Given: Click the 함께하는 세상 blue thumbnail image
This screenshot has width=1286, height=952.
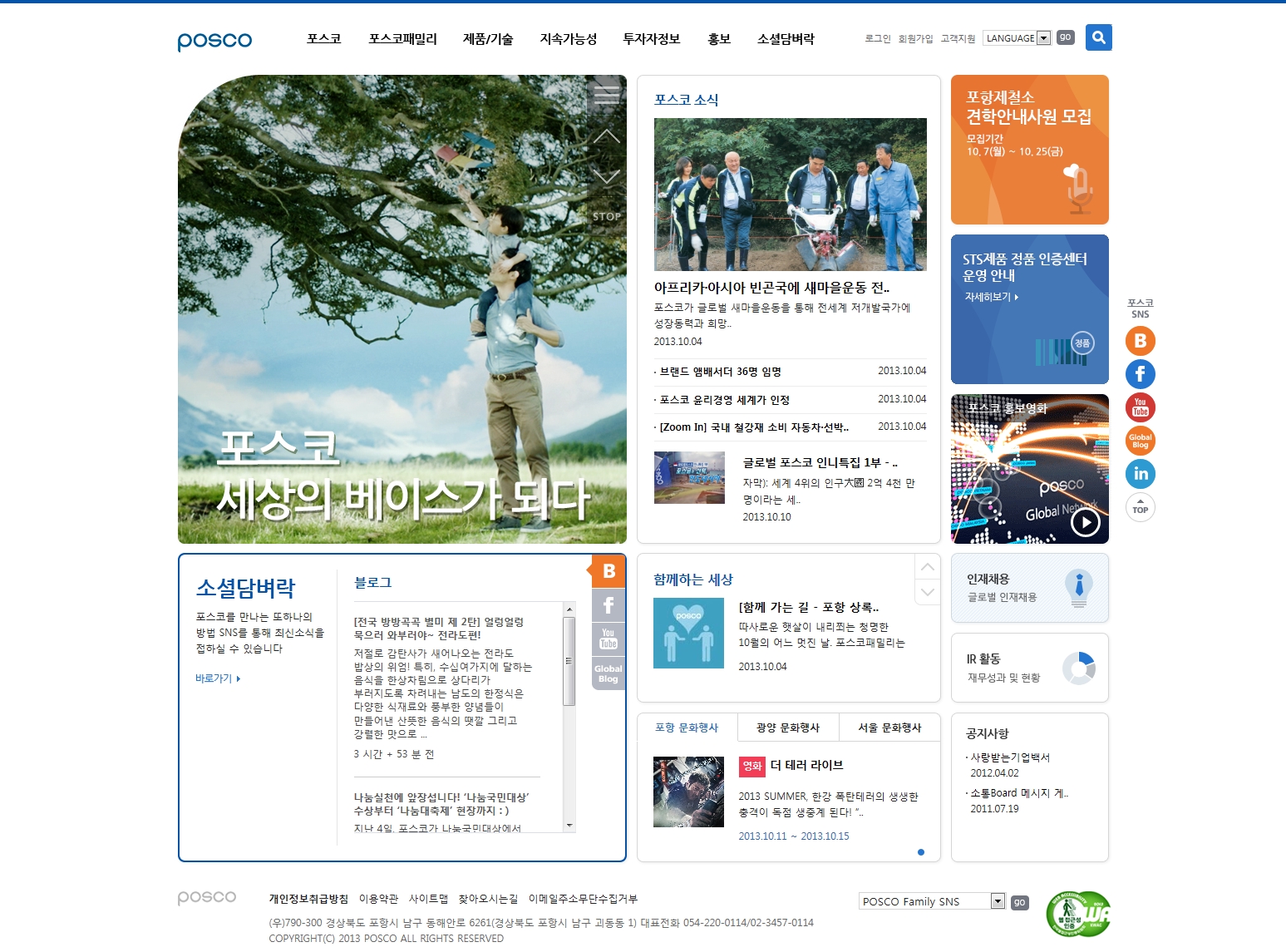Looking at the screenshot, I should pos(688,633).
